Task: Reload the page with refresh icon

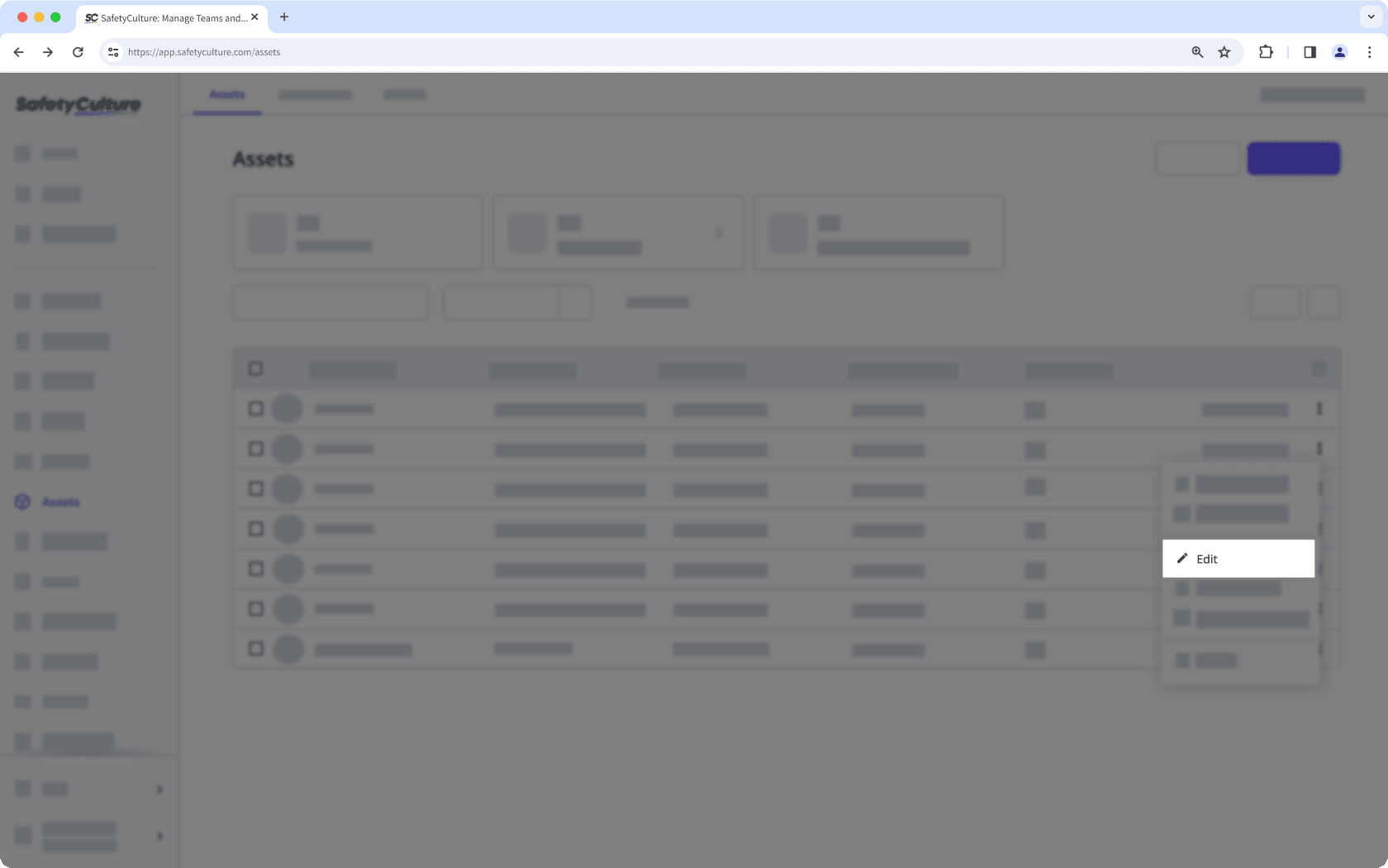Action: tap(78, 52)
